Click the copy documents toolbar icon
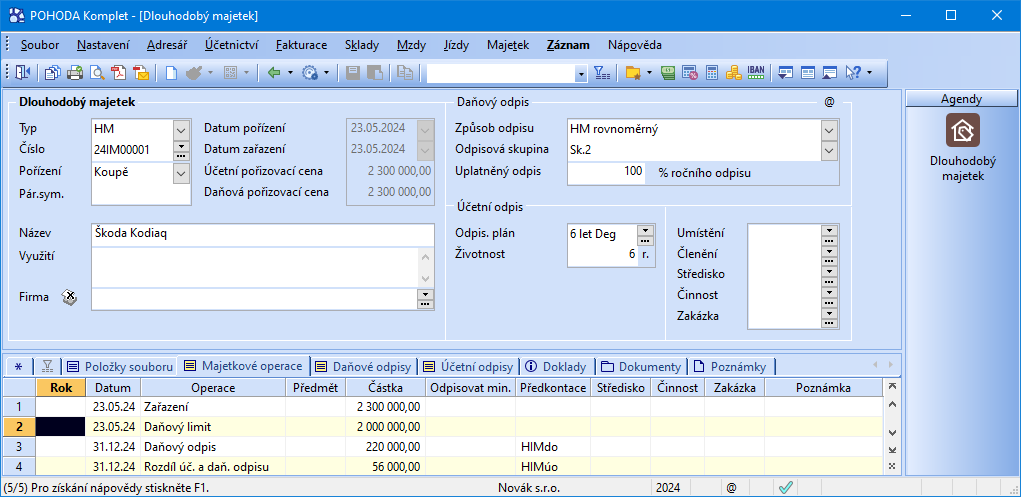The image size is (1021, 497). tap(52, 74)
